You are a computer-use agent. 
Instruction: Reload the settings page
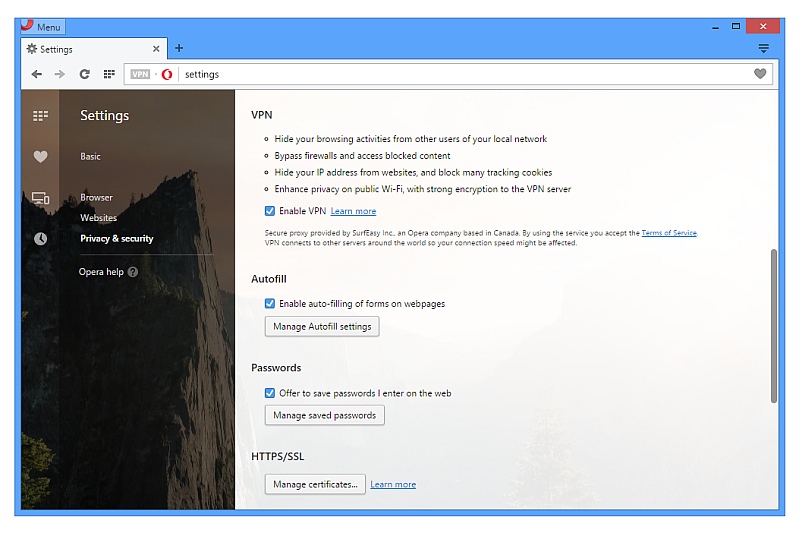point(84,74)
